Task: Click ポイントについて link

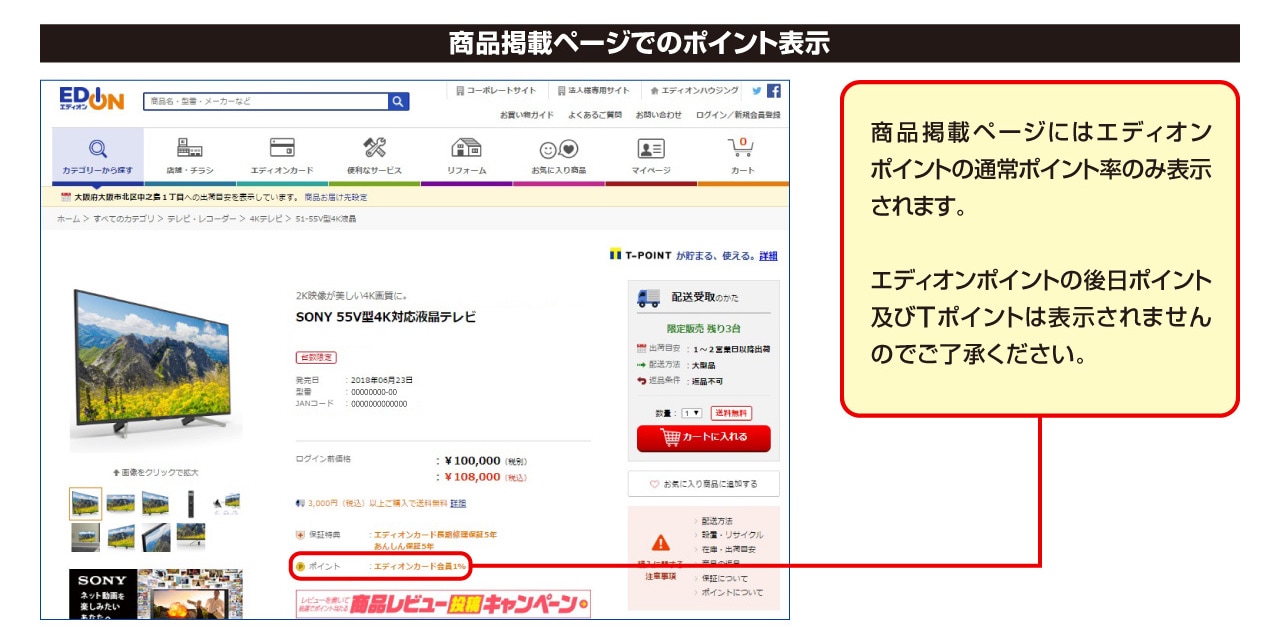Action: (x=732, y=593)
